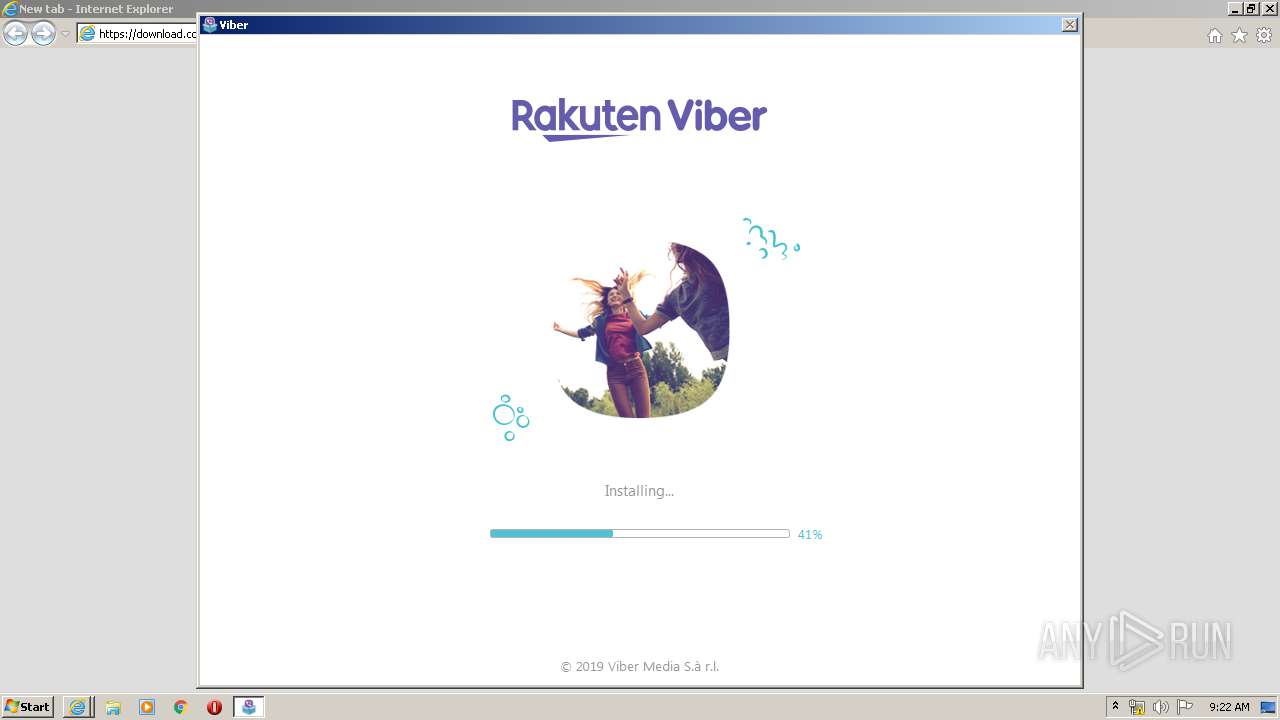Click the installation progress bar

coord(640,534)
